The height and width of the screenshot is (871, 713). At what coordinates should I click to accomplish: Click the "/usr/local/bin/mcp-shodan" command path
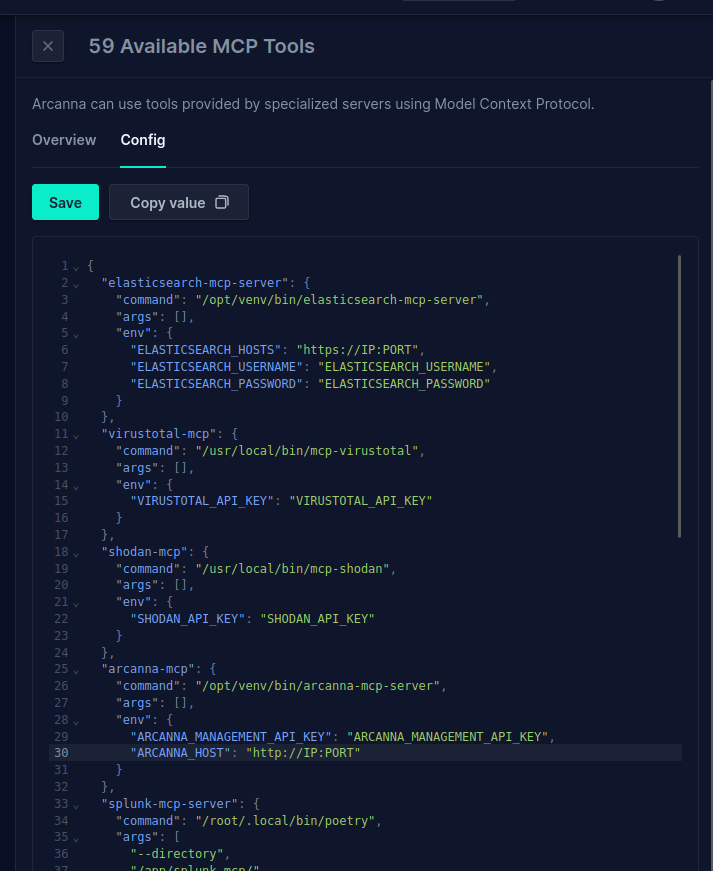click(x=292, y=569)
